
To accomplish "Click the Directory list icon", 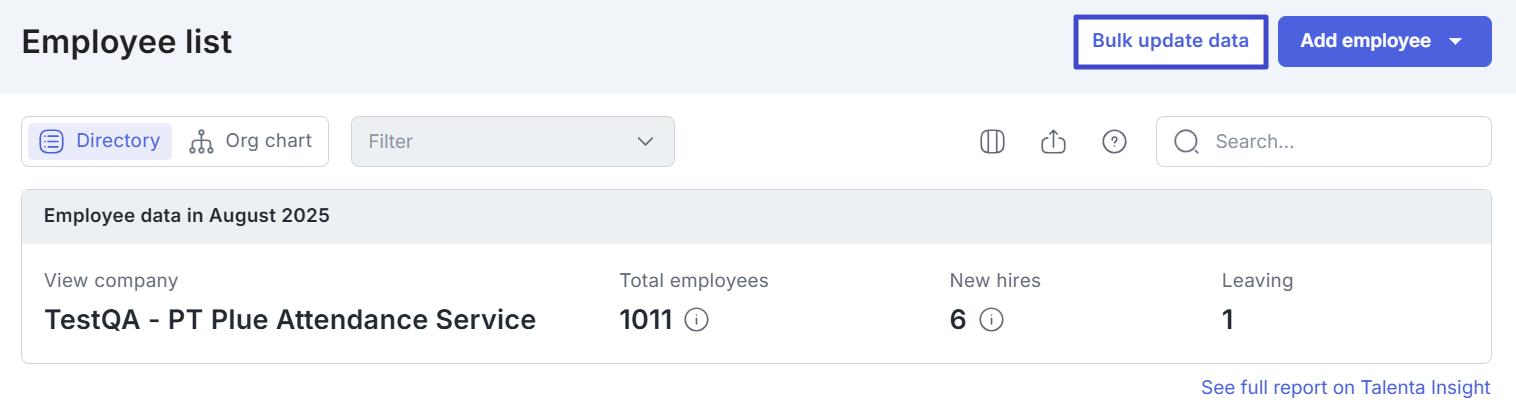I will tap(52, 141).
